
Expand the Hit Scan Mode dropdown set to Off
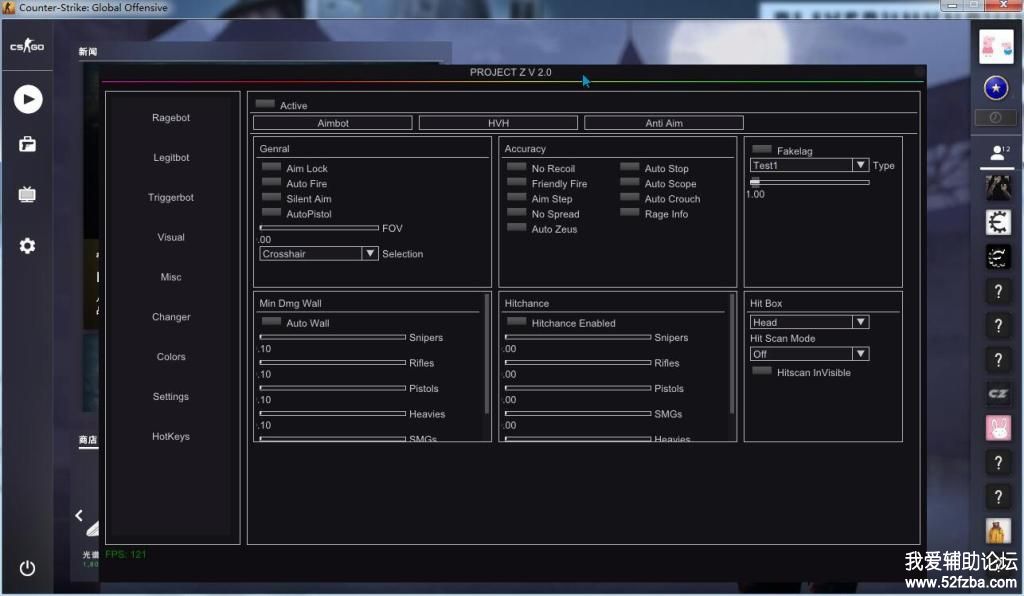[809, 354]
